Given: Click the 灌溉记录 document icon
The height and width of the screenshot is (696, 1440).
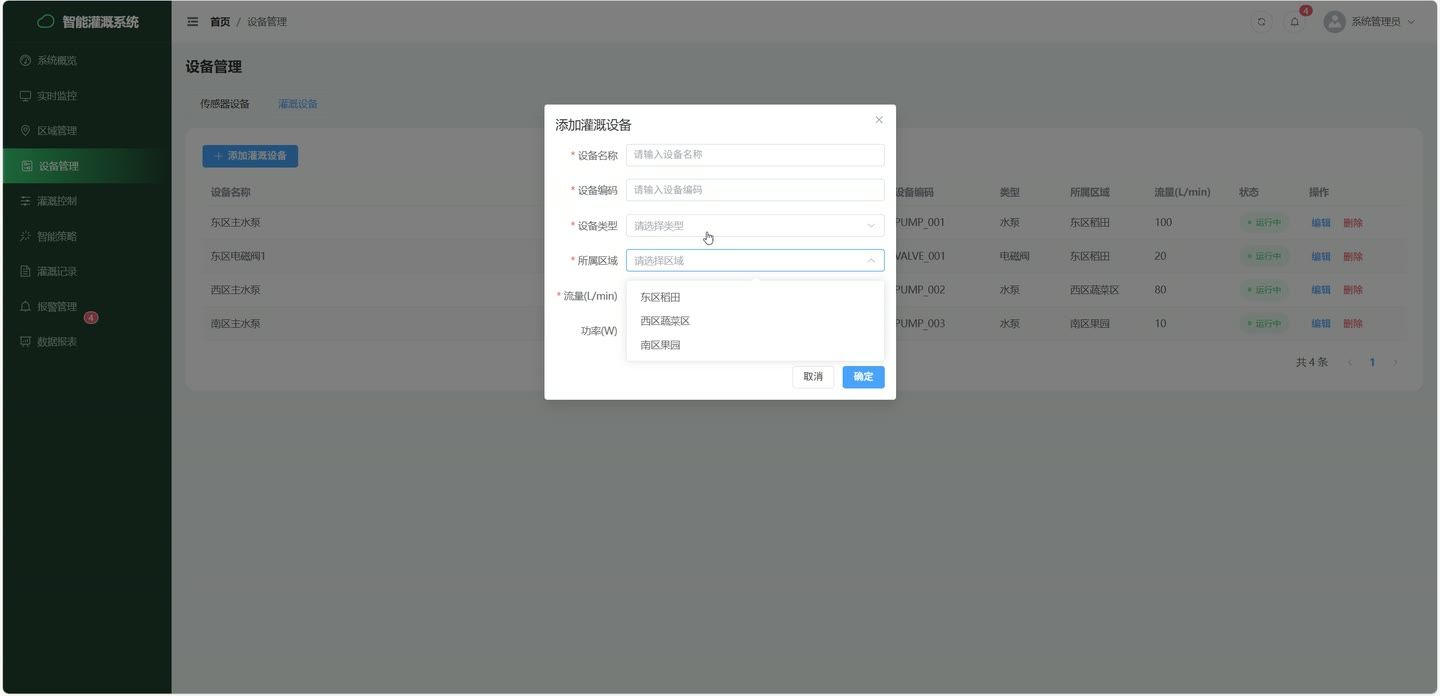Looking at the screenshot, I should pos(26,271).
